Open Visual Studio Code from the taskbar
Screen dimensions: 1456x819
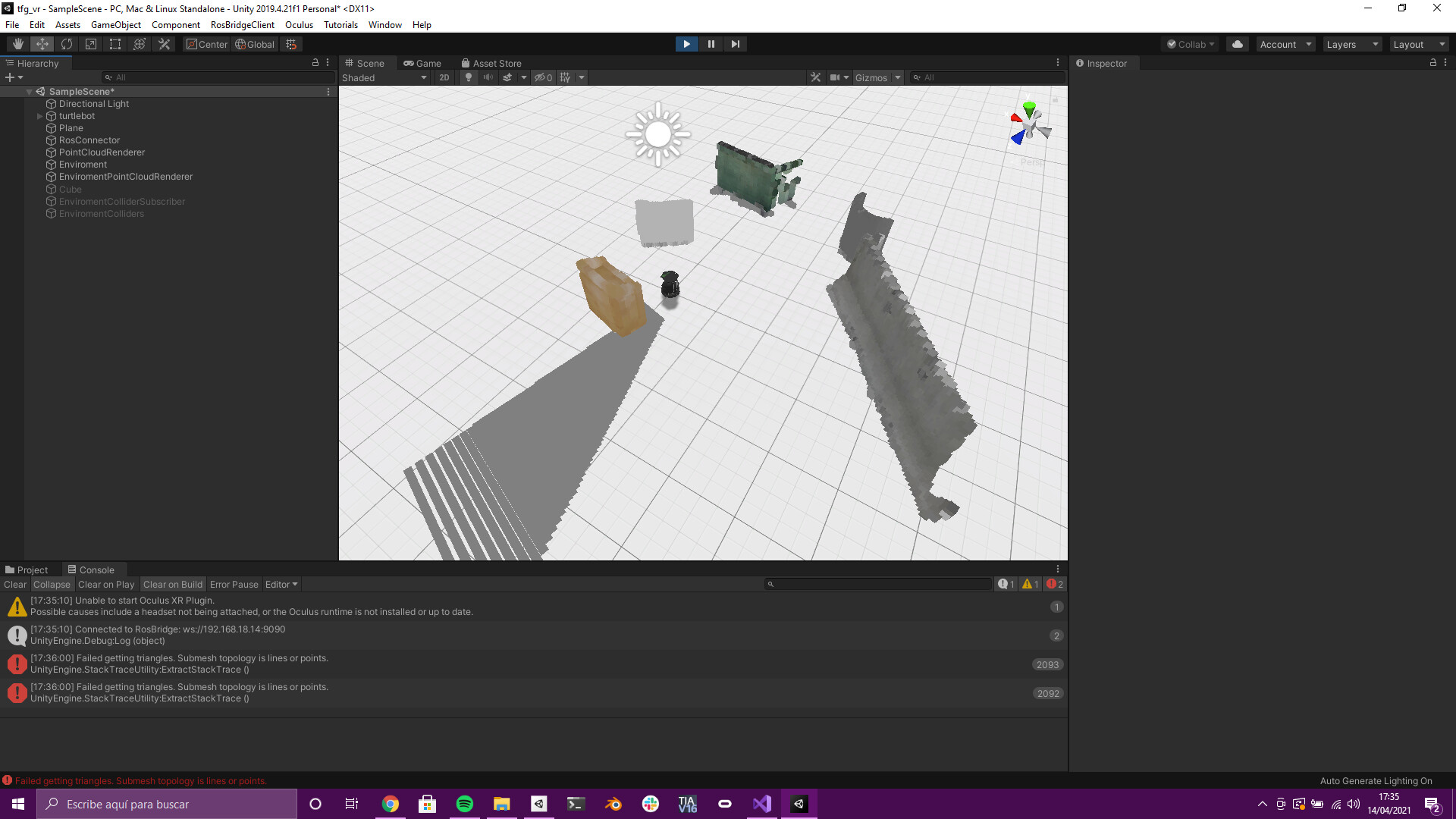(x=761, y=803)
